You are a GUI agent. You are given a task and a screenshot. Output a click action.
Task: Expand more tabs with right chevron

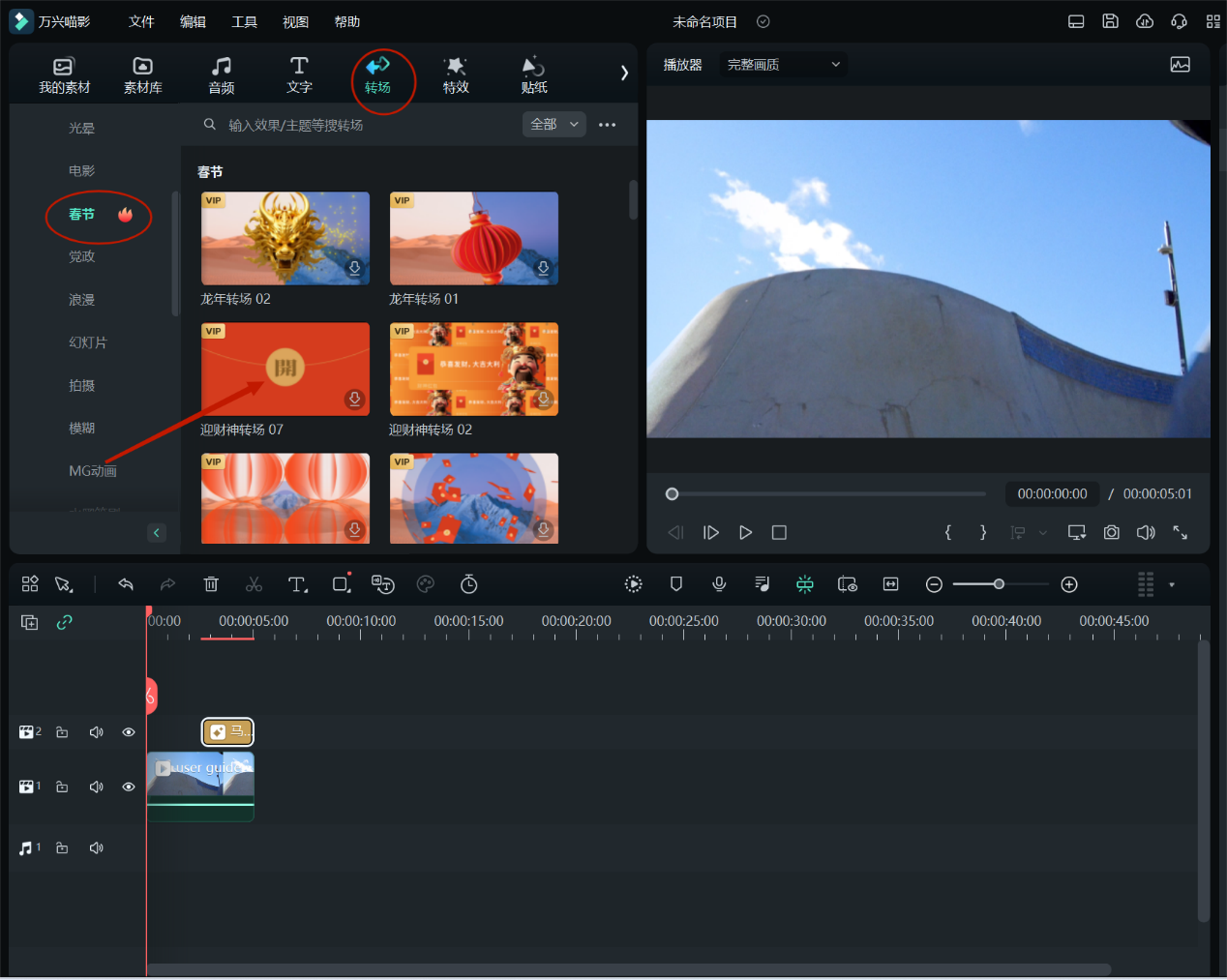[x=624, y=73]
